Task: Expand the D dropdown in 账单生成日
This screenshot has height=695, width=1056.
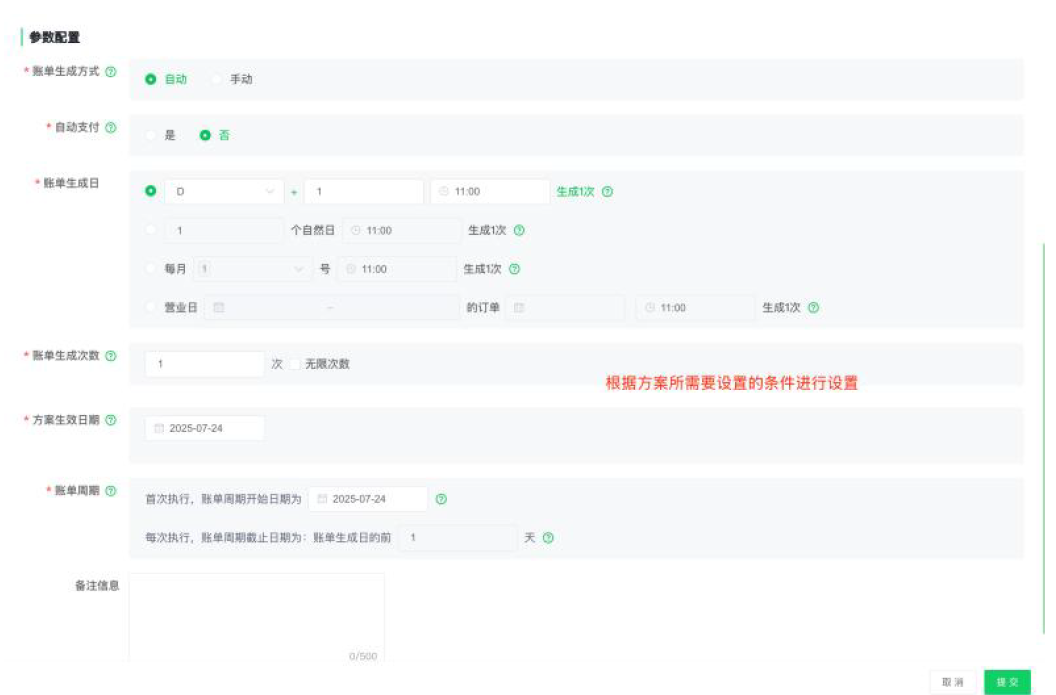Action: pos(223,192)
